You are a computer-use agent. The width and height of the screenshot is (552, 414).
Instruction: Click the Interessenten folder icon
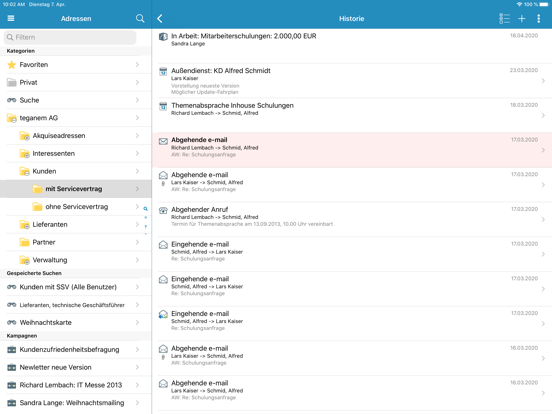(24, 153)
